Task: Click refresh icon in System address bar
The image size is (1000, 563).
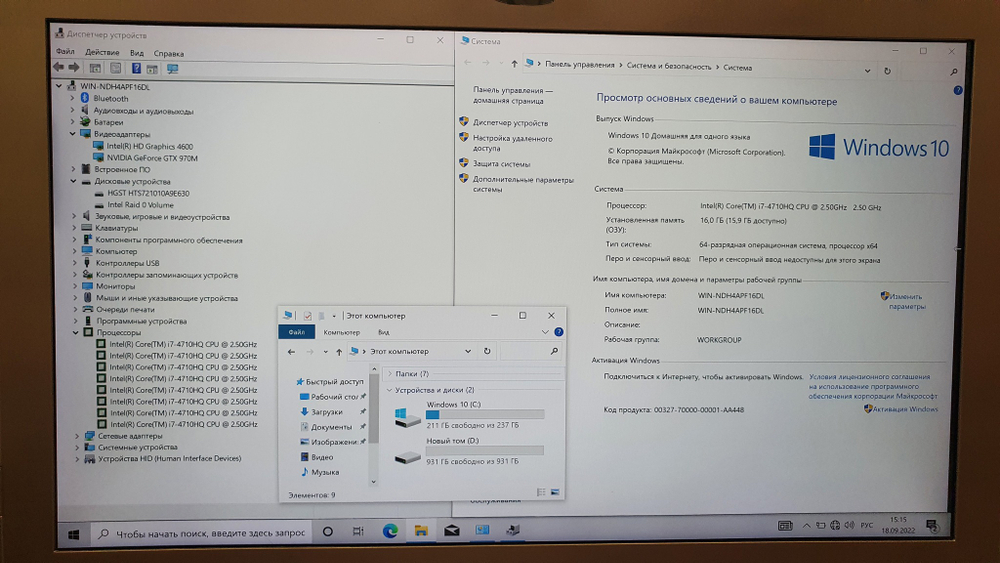Action: click(887, 71)
